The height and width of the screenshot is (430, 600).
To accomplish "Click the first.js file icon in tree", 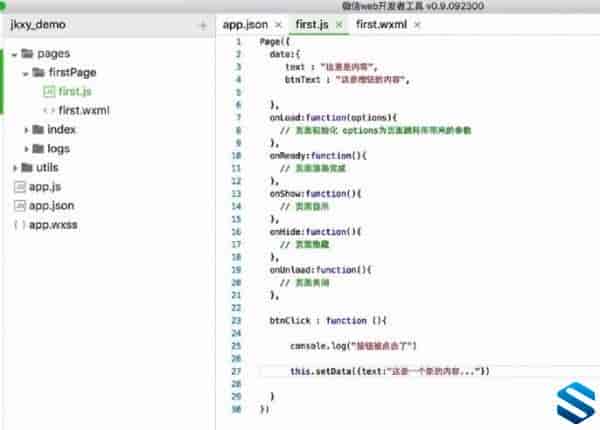I will point(49,92).
